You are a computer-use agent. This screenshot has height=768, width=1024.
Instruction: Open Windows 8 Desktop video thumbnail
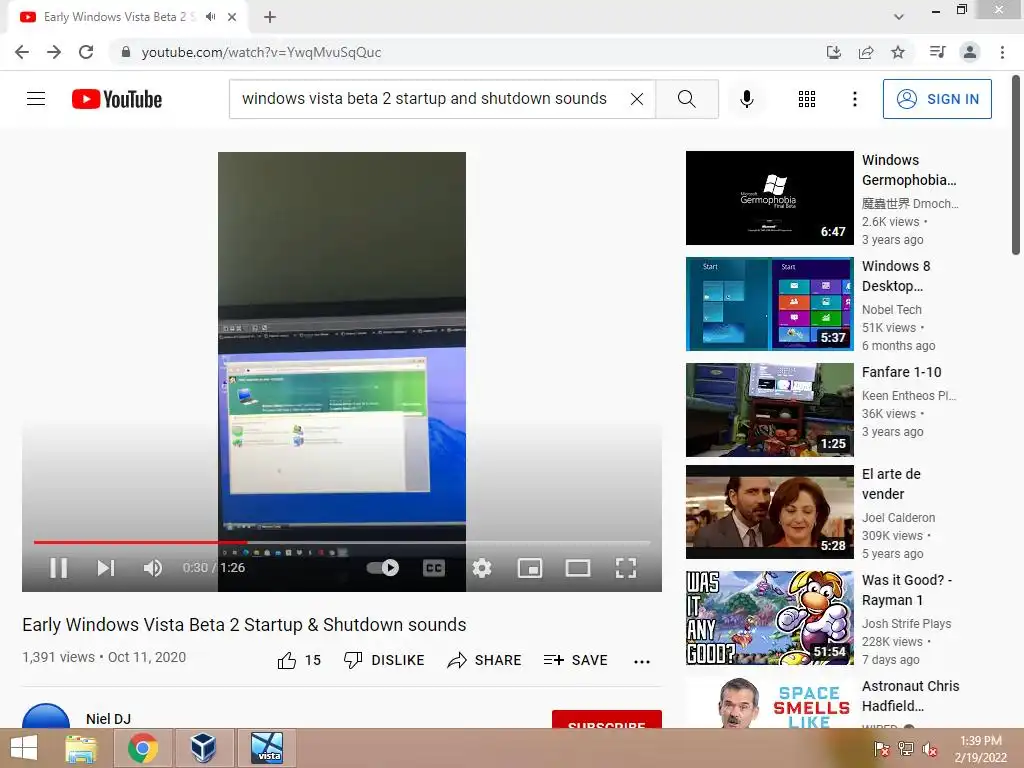769,304
